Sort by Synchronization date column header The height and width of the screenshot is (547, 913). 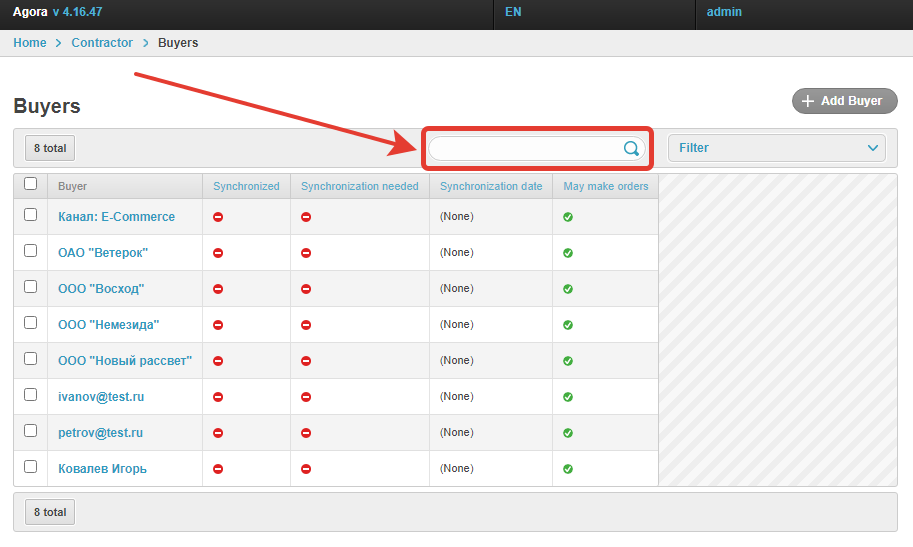(491, 186)
